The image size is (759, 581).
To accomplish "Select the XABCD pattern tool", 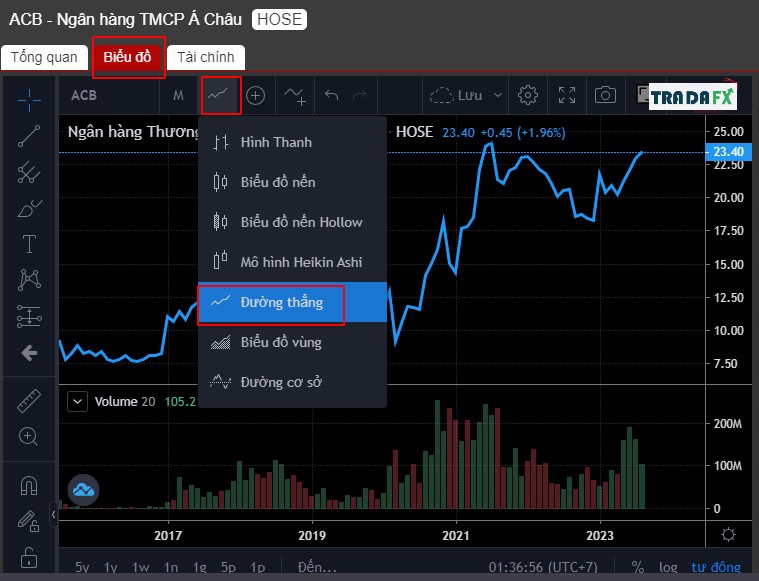I will 29,279.
